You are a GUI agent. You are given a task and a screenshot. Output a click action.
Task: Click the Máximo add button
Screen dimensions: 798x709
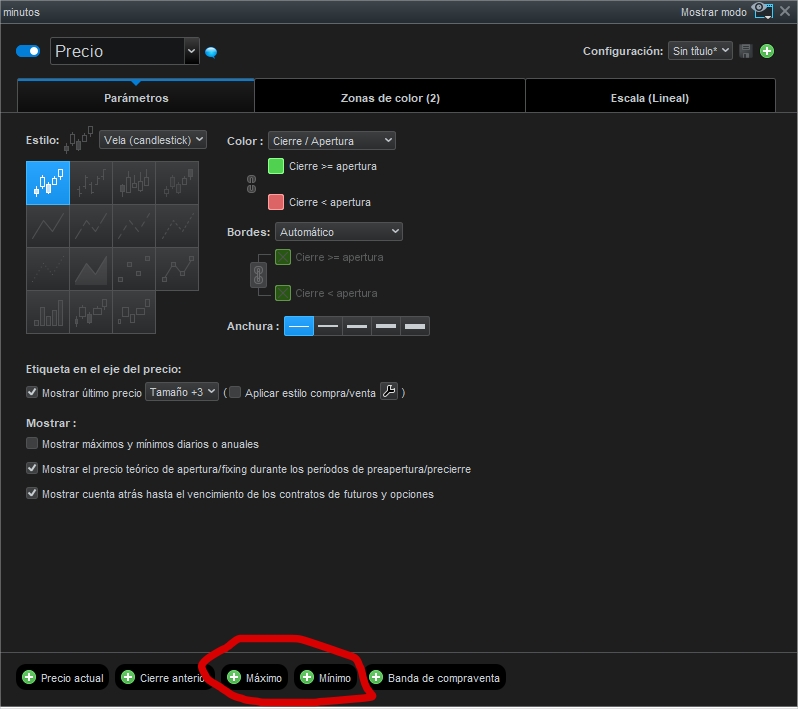point(254,677)
